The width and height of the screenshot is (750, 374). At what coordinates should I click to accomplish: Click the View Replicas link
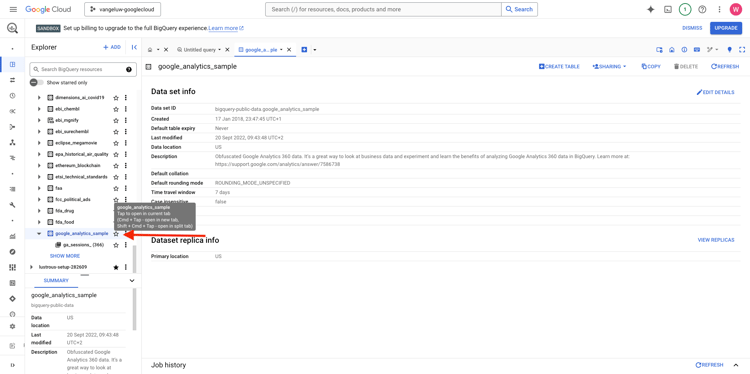point(716,240)
